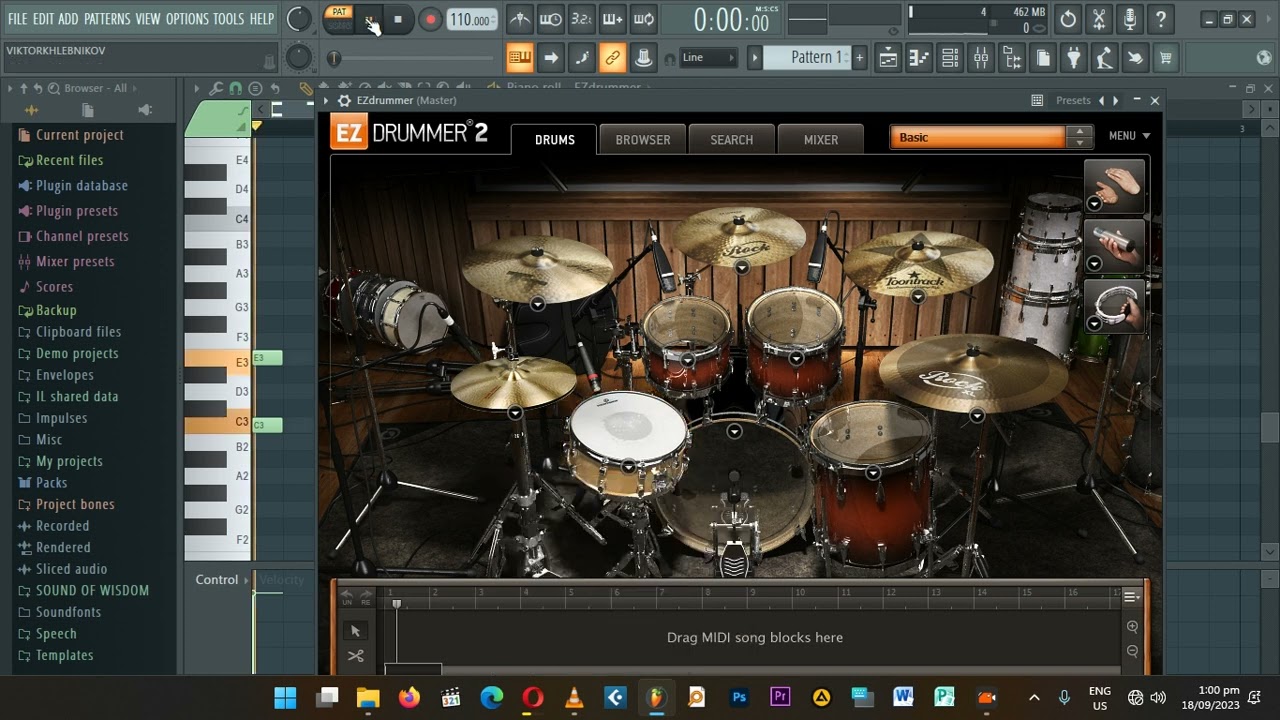This screenshot has height=720, width=1280.
Task: Open the mixer view icon
Action: coord(981,58)
